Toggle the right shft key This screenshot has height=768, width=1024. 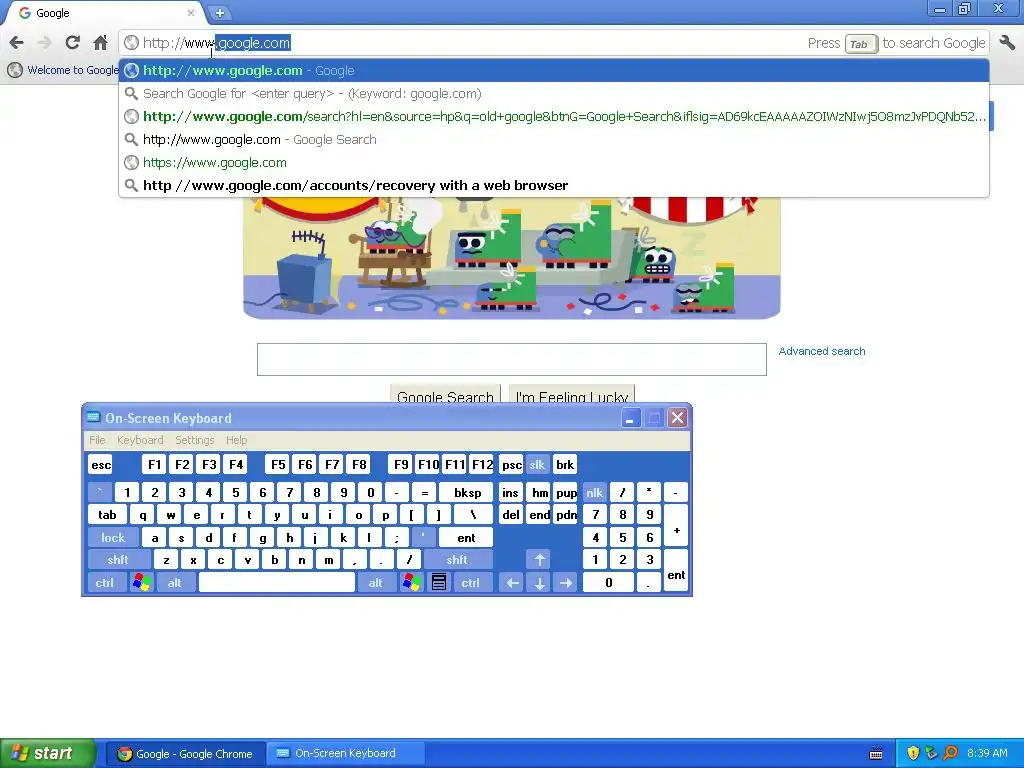(457, 560)
